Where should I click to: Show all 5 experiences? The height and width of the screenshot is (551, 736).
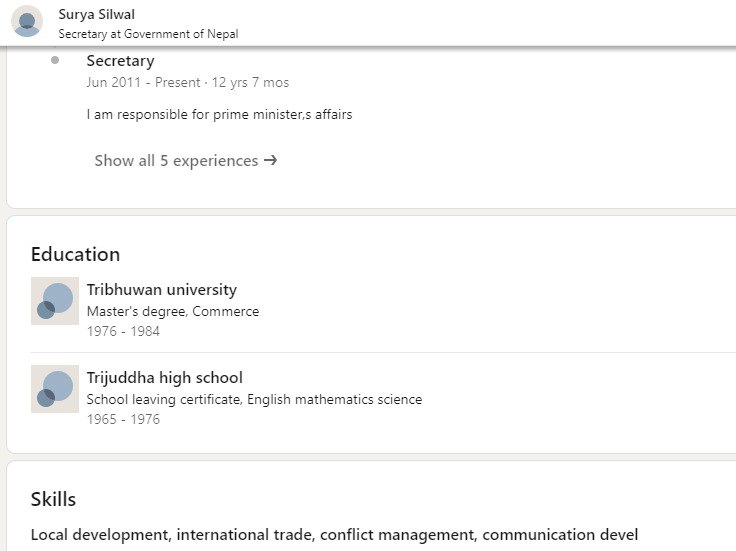(x=186, y=161)
